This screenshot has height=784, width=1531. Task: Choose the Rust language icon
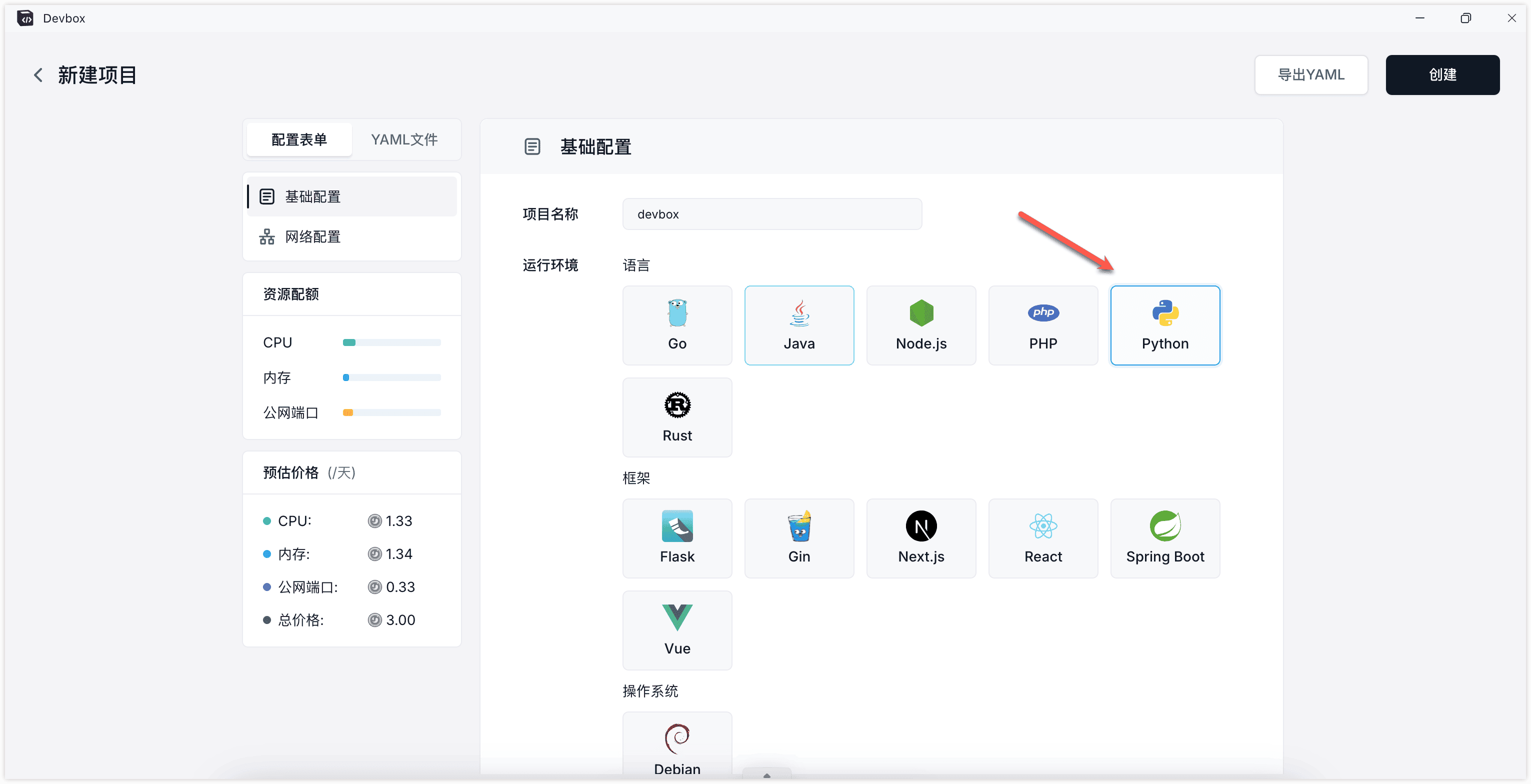677,417
